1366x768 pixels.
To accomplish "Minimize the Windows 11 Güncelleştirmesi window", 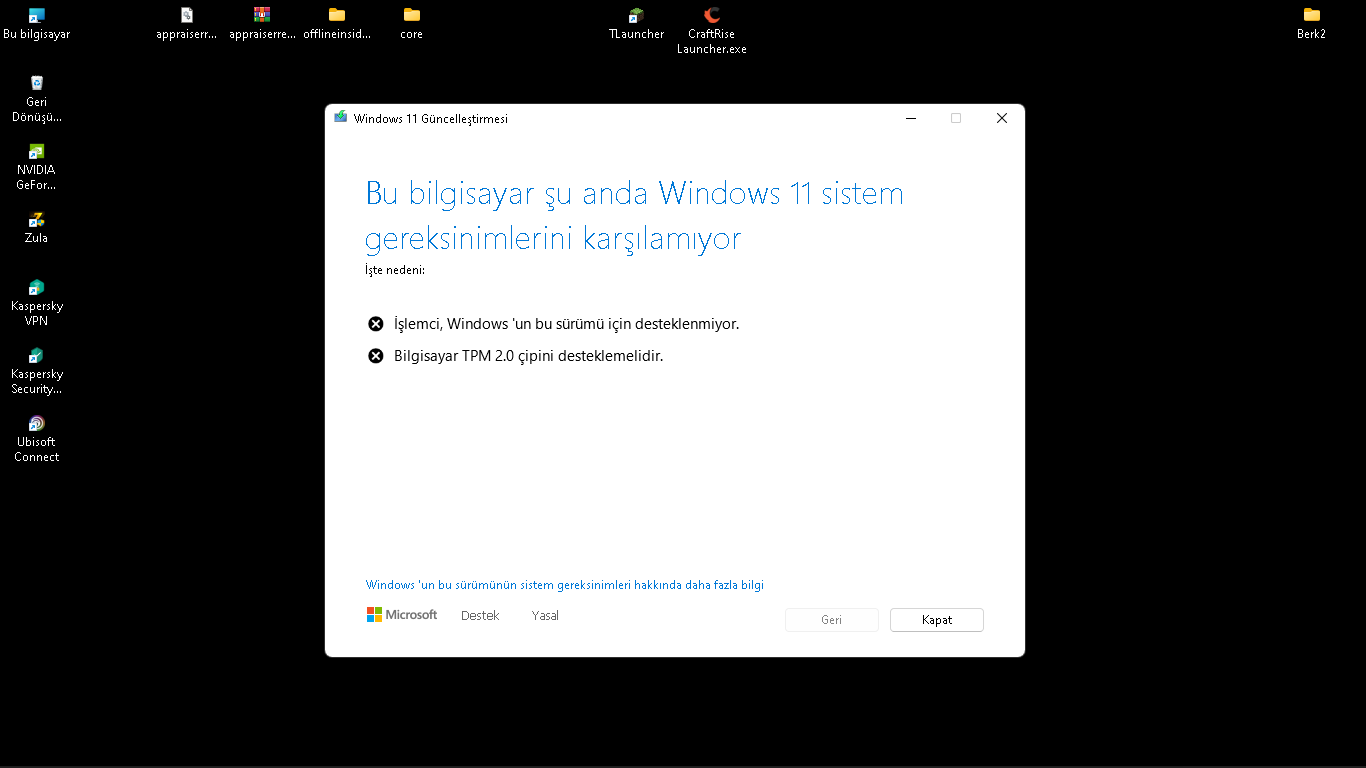I will tap(911, 118).
